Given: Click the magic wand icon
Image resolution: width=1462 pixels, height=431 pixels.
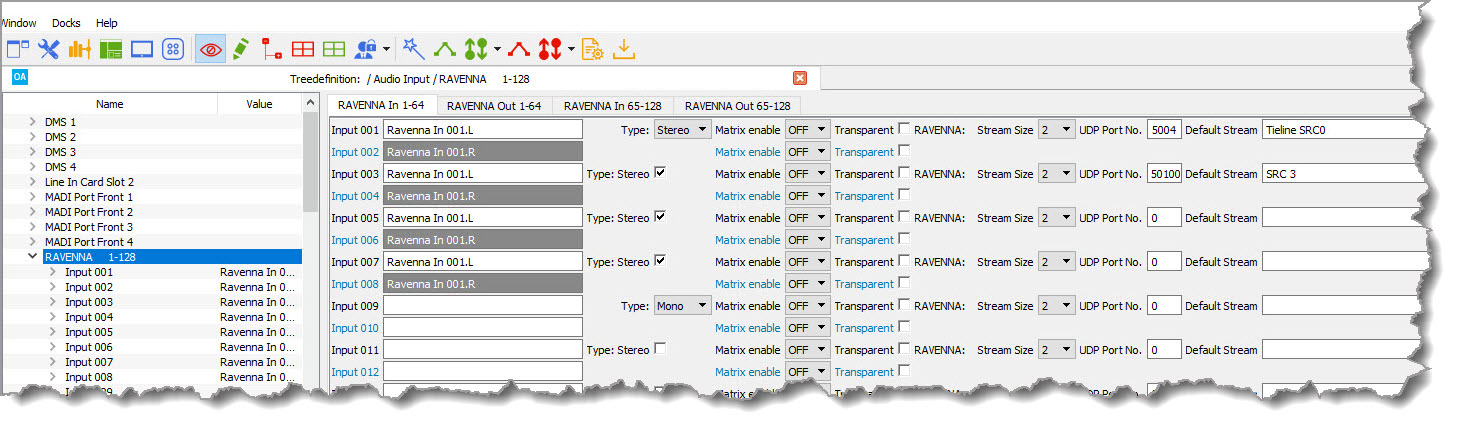Looking at the screenshot, I should [413, 49].
